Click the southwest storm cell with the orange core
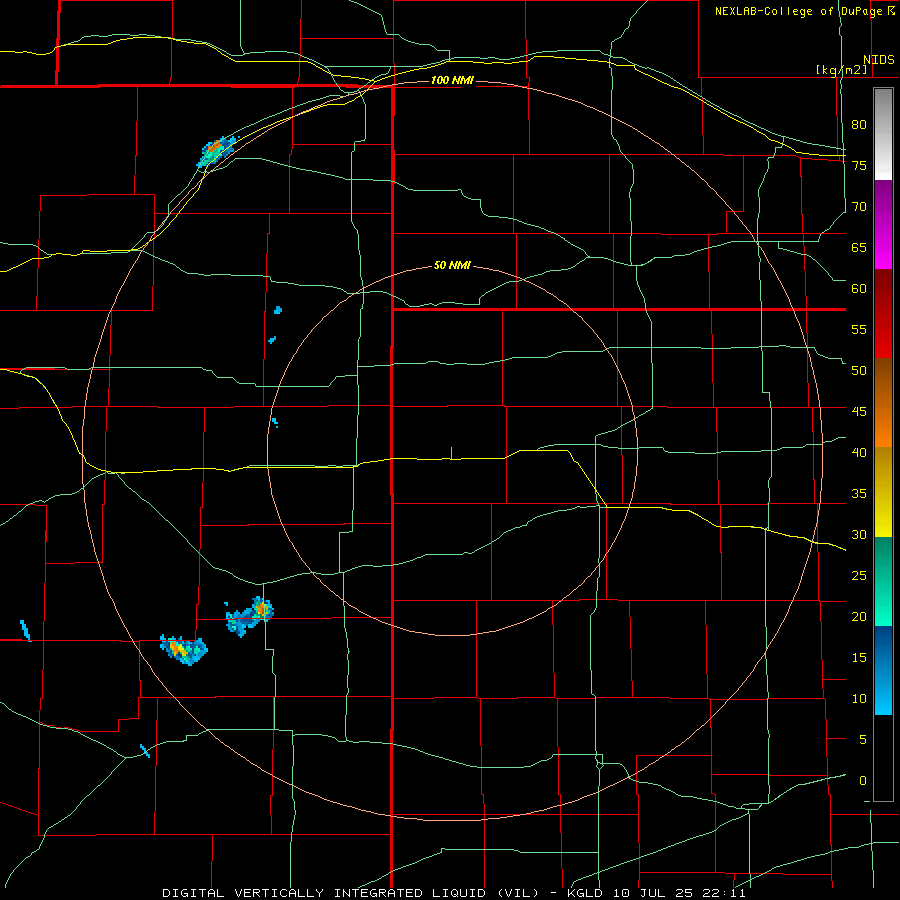Image resolution: width=900 pixels, height=900 pixels. 251,616
